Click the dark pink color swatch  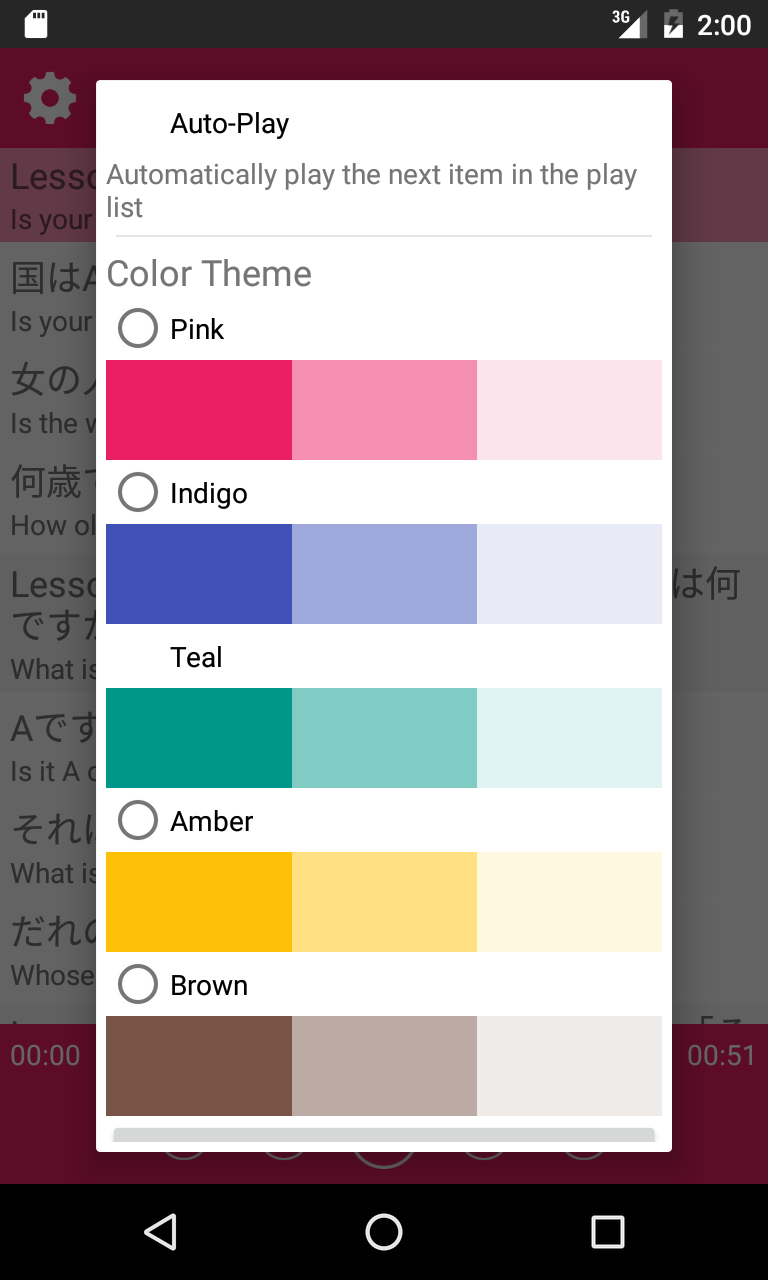click(x=198, y=410)
